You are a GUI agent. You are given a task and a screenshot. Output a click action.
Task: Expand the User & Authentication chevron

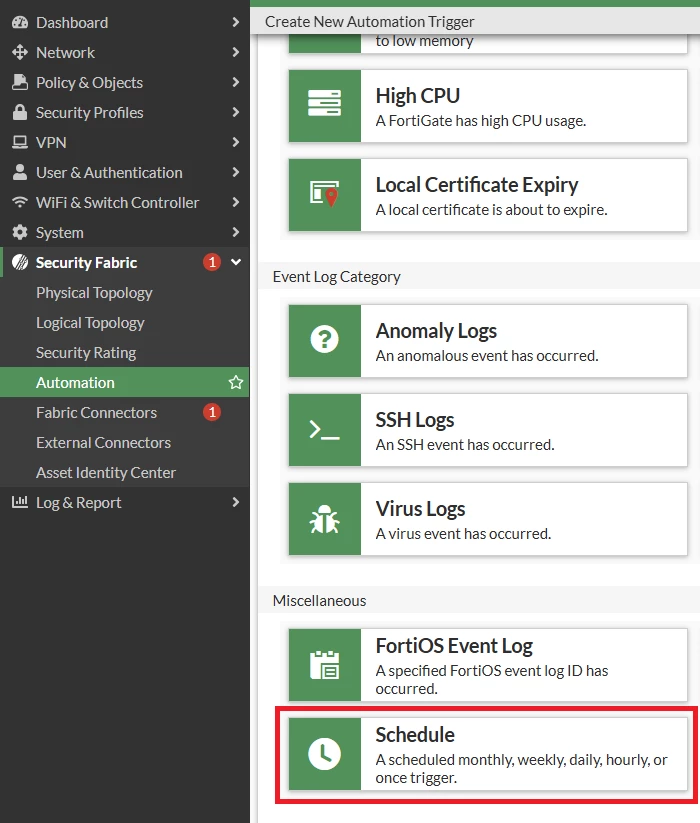[x=236, y=172]
